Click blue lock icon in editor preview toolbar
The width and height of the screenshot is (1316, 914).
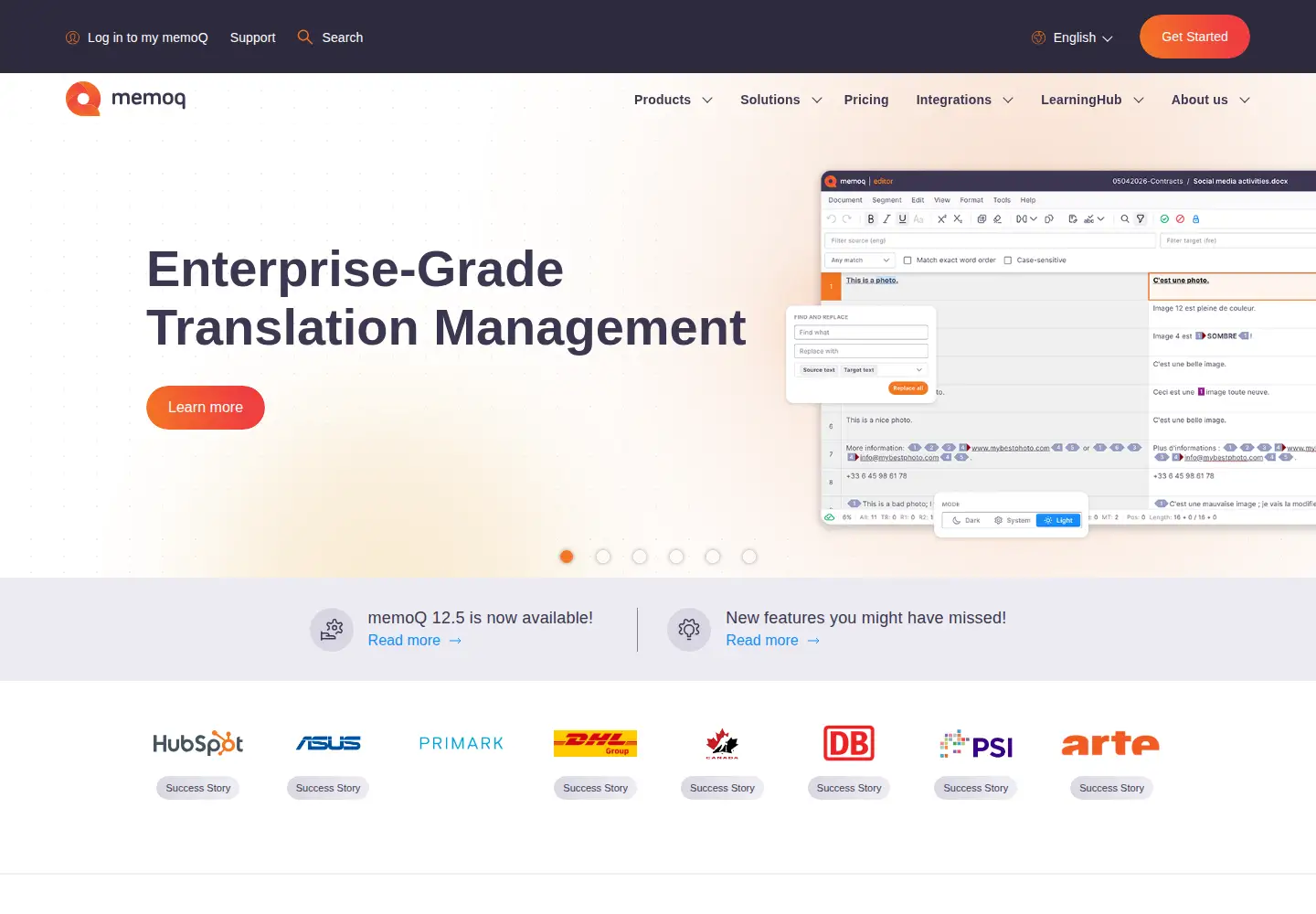[x=1195, y=219]
